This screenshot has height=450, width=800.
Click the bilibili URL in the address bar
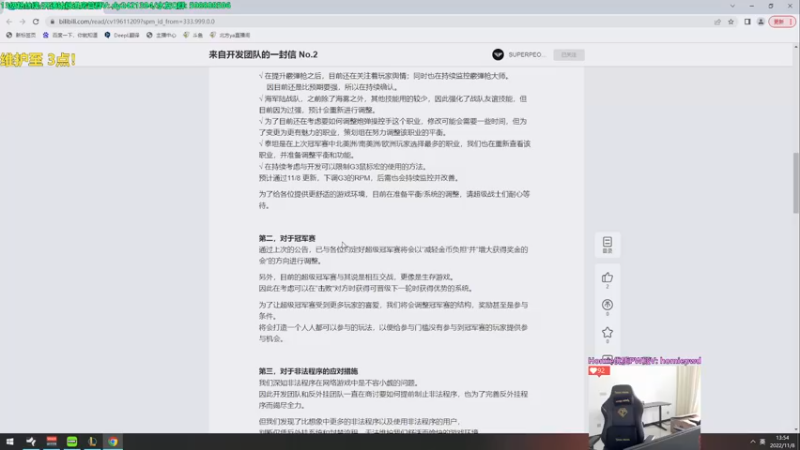(136, 21)
